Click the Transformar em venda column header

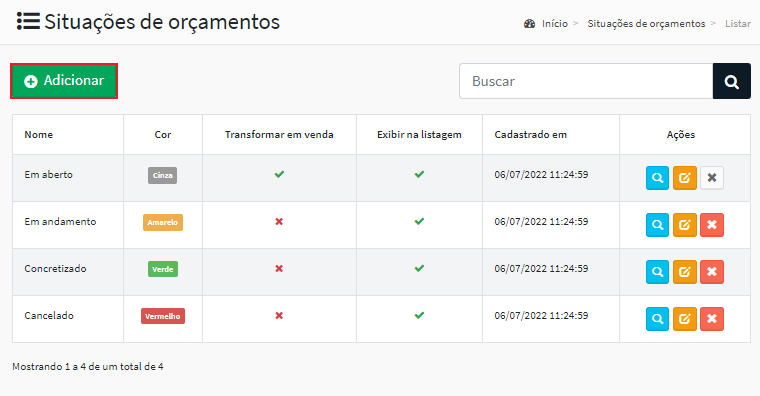(x=279, y=135)
